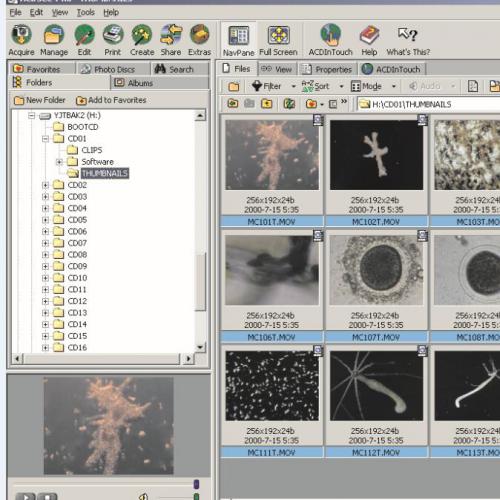
Task: Click the New Folder button
Action: pyautogui.click(x=39, y=100)
